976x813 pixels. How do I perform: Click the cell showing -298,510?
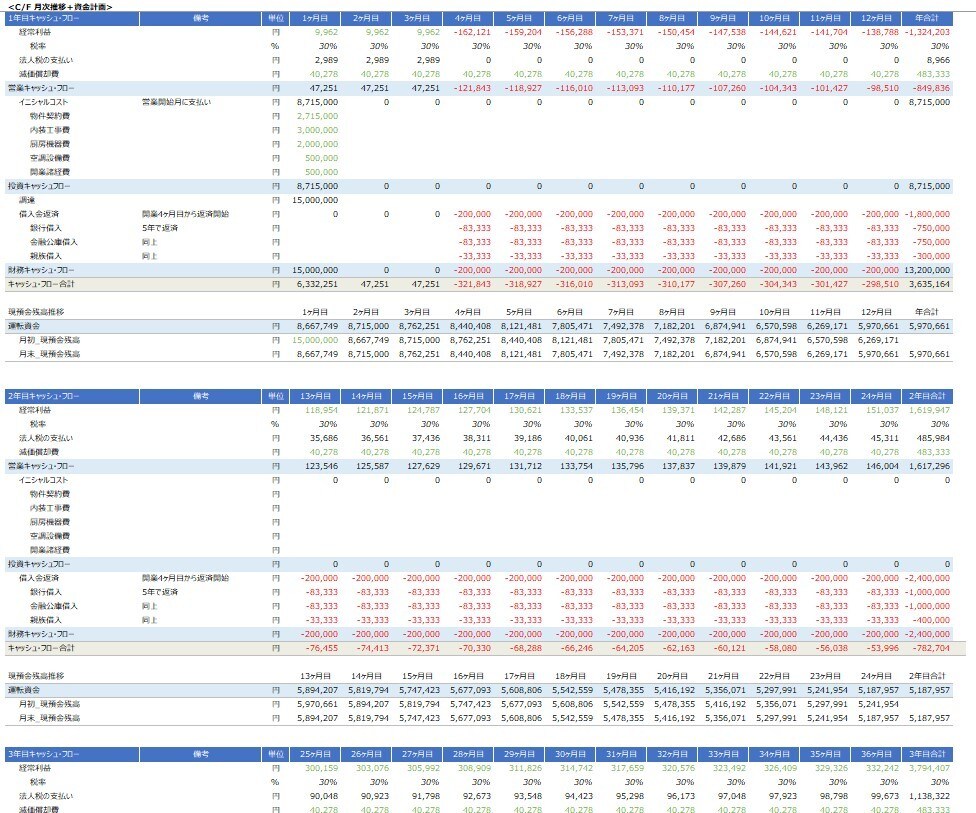[x=881, y=284]
